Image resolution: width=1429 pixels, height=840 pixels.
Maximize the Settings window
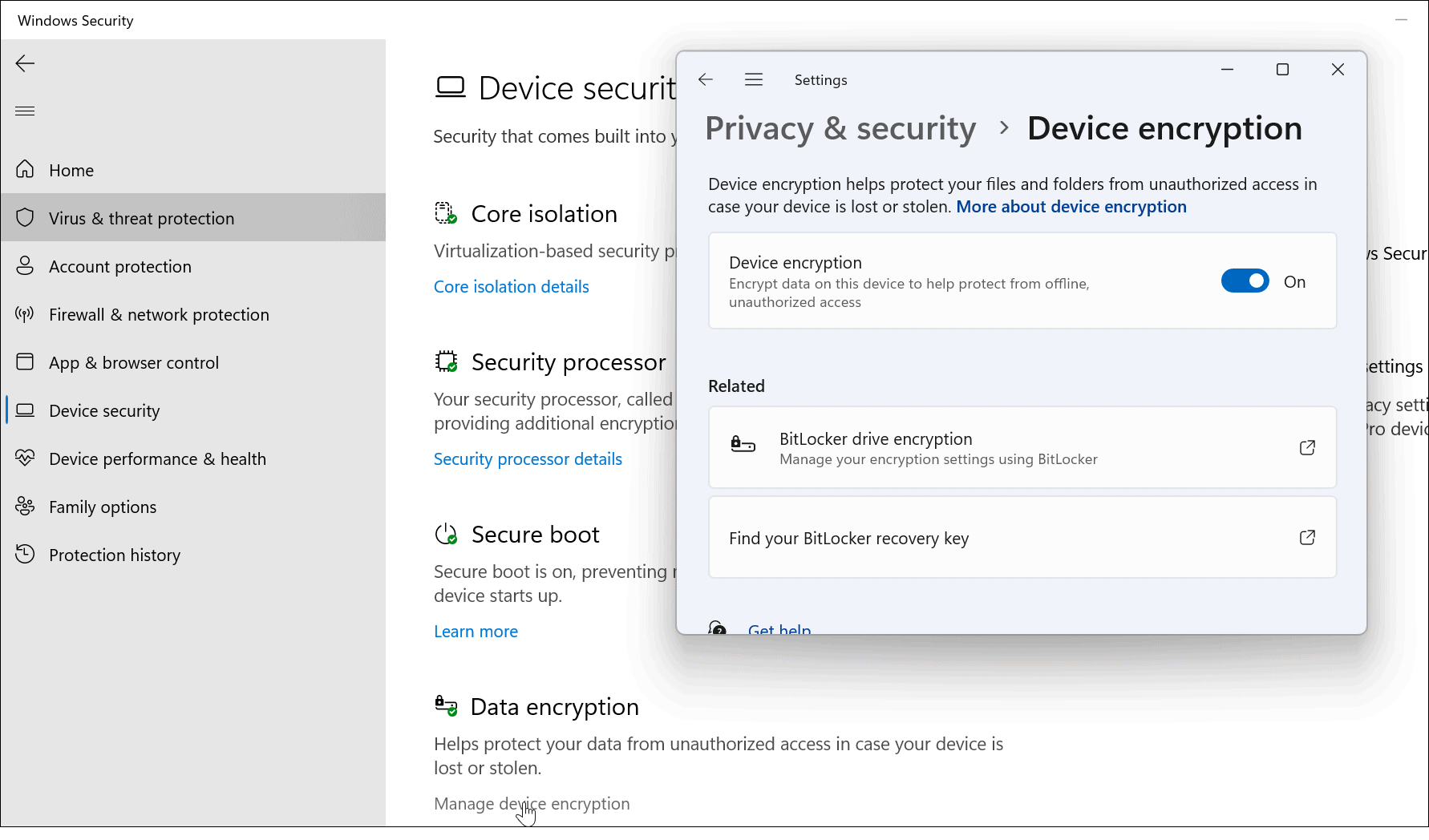pyautogui.click(x=1282, y=70)
